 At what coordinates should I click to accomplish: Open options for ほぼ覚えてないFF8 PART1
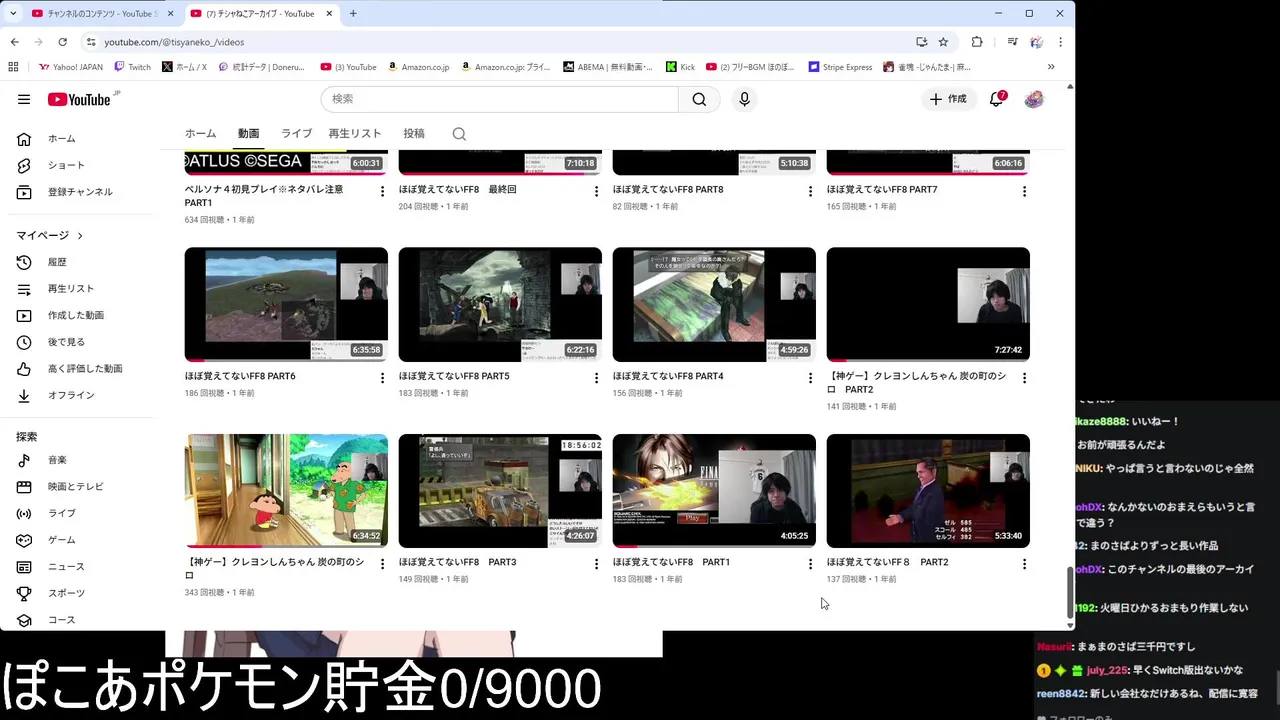point(810,564)
